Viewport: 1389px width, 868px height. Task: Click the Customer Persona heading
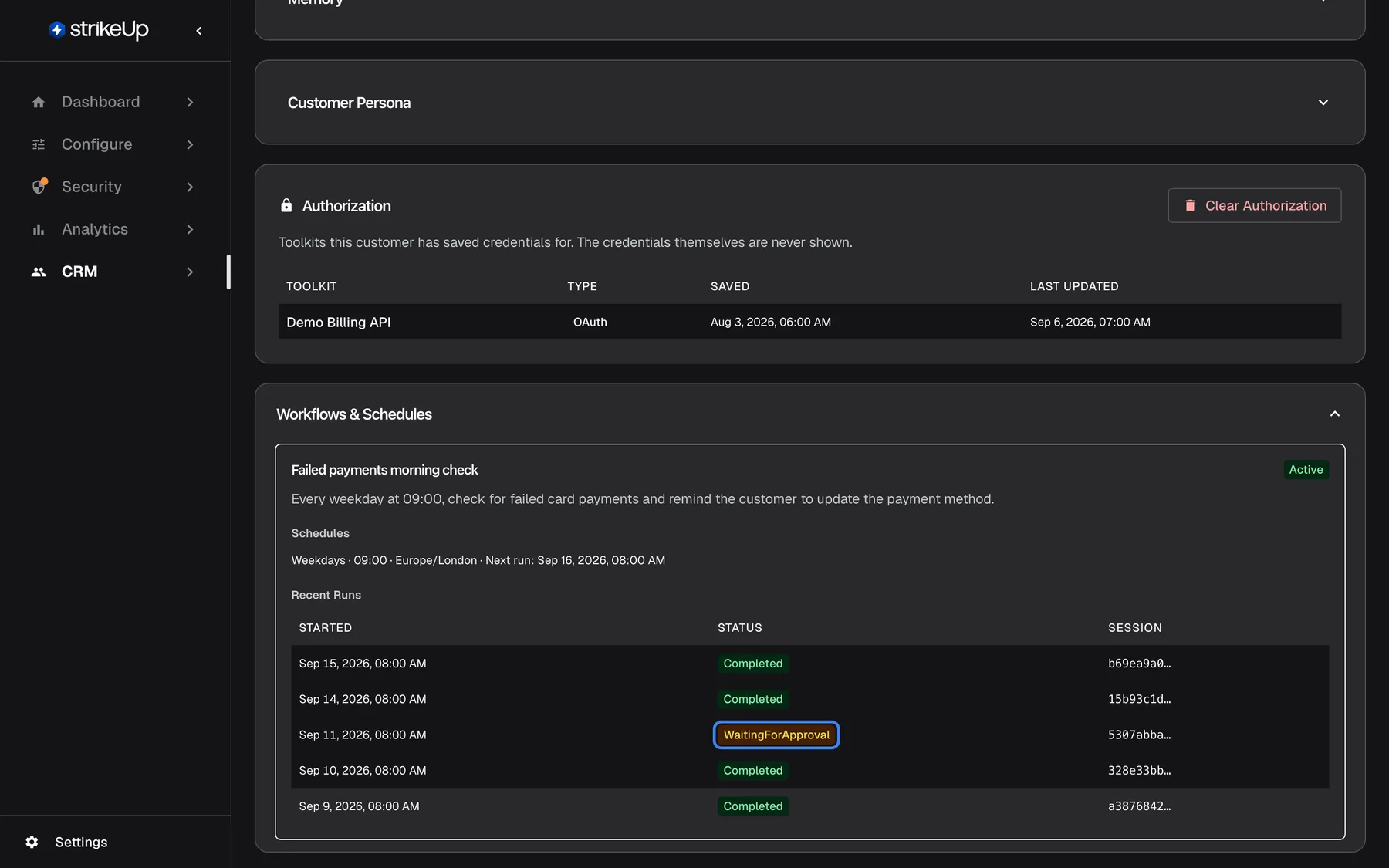[x=349, y=103]
